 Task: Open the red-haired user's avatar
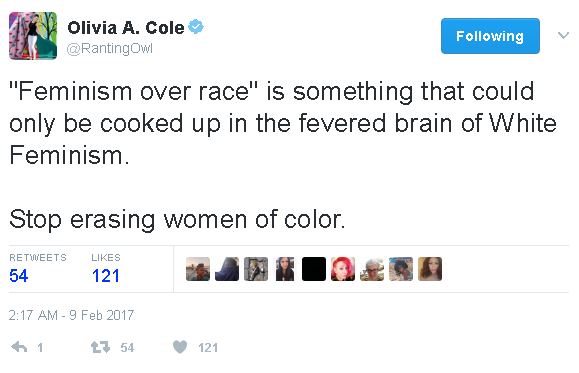click(343, 269)
